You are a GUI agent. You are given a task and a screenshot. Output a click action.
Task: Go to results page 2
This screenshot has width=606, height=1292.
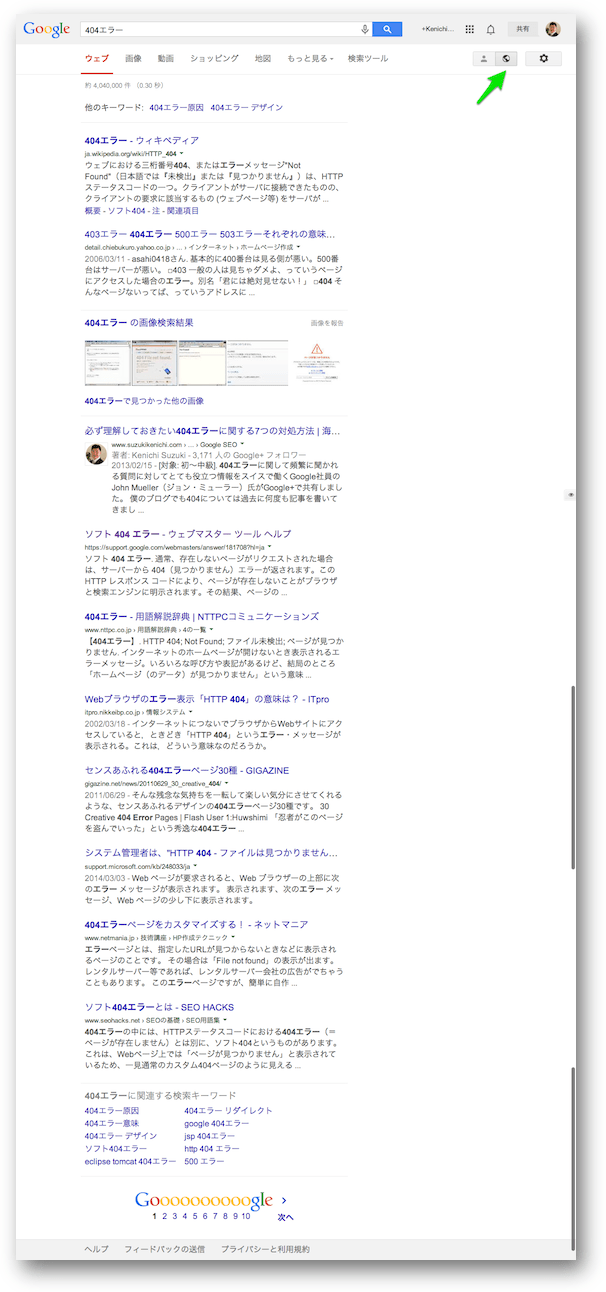tap(164, 1216)
